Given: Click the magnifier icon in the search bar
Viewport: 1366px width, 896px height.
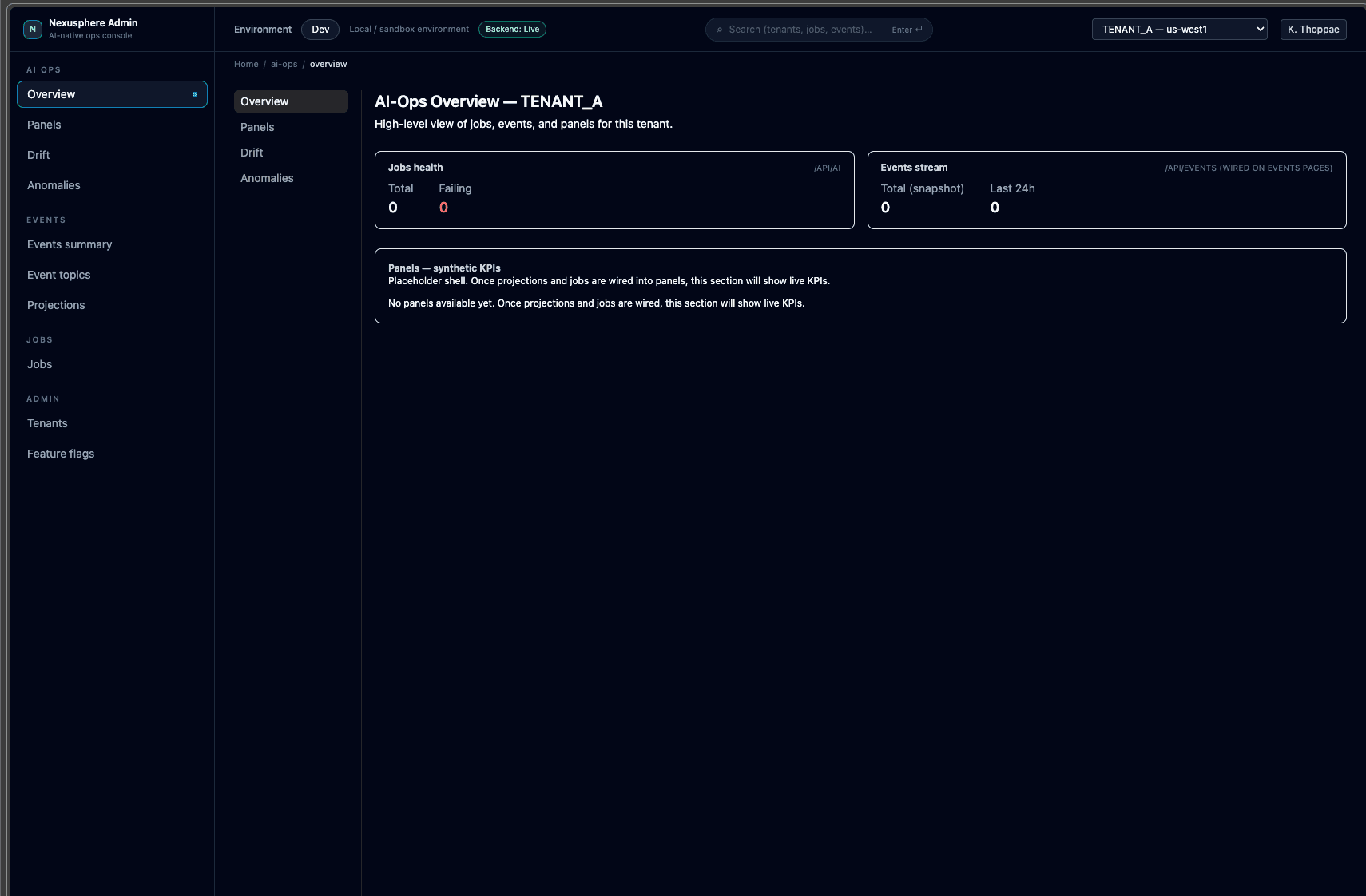Looking at the screenshot, I should click(721, 30).
